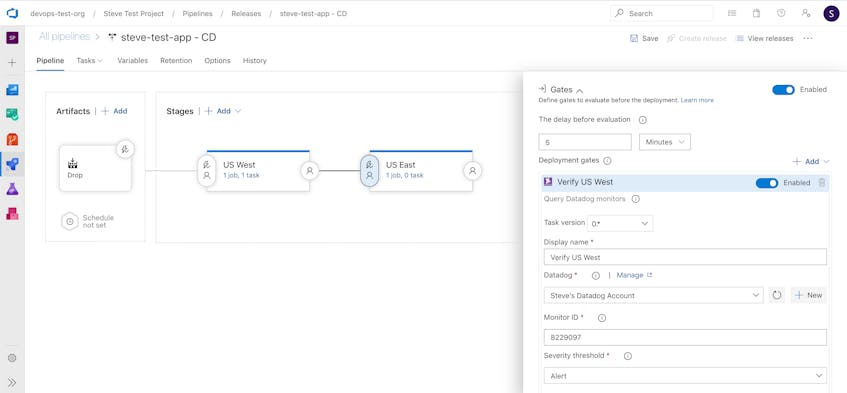Open US East pre-deployment conditions icon

[x=369, y=171]
